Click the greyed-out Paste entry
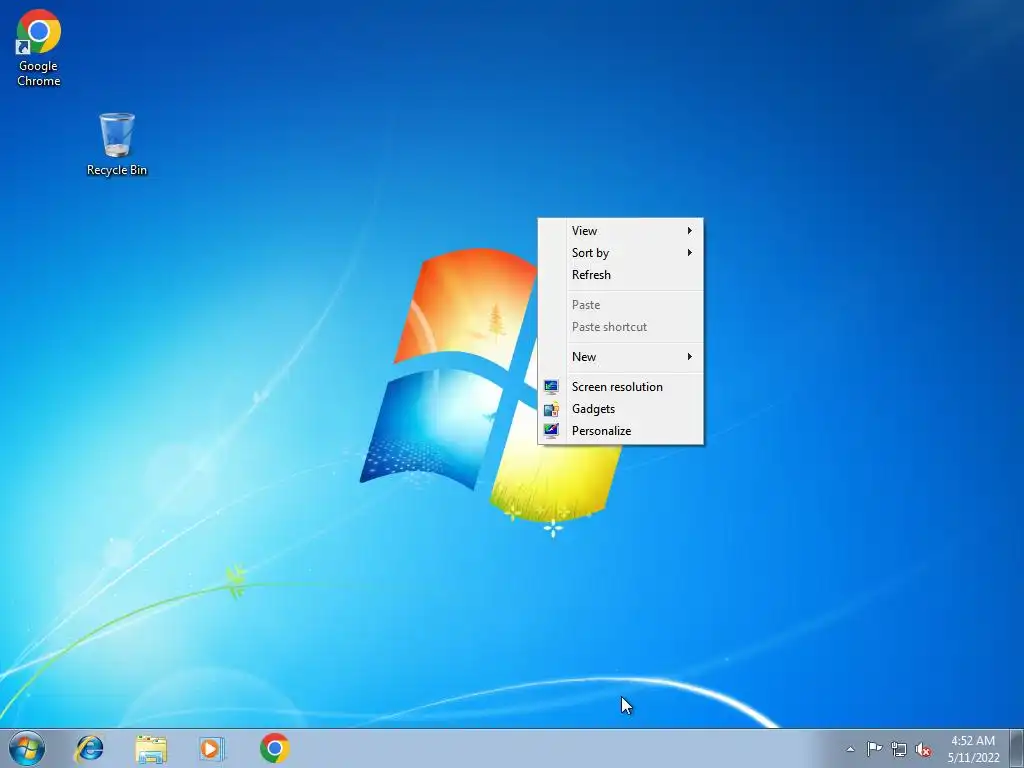Image resolution: width=1024 pixels, height=768 pixels. pyautogui.click(x=620, y=305)
